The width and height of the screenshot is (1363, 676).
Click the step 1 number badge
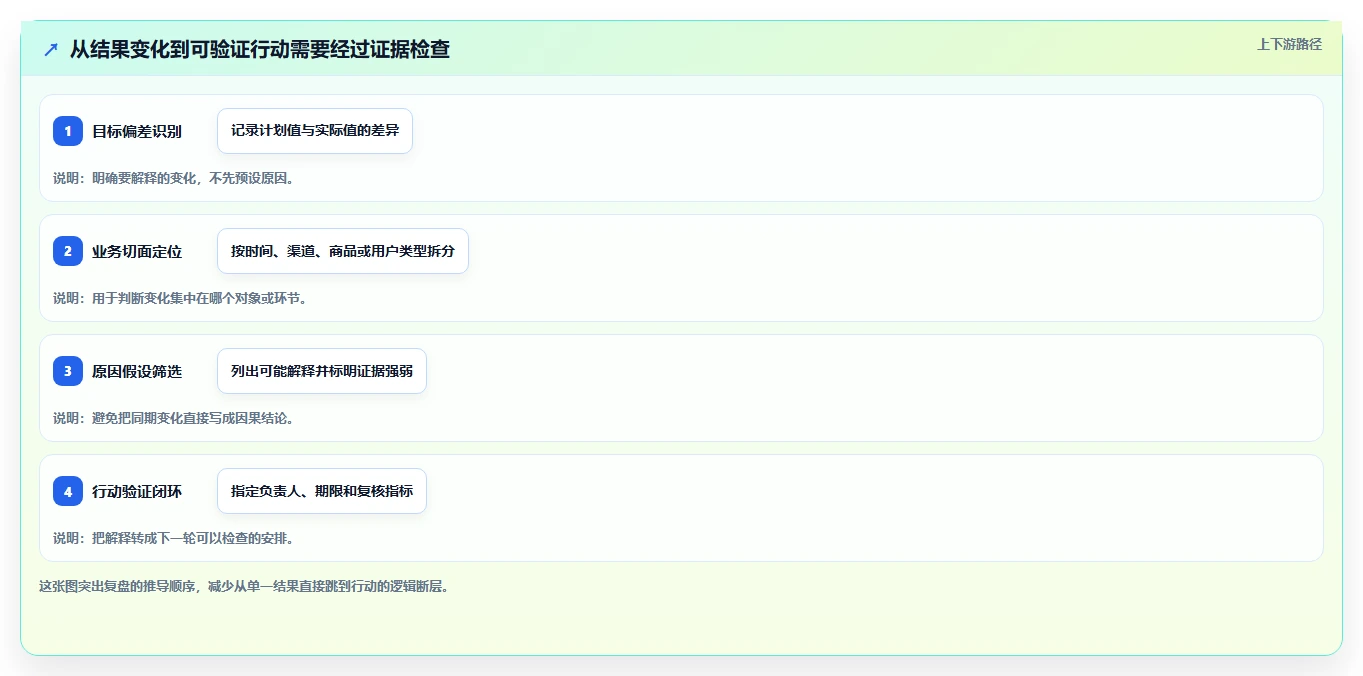[x=68, y=131]
